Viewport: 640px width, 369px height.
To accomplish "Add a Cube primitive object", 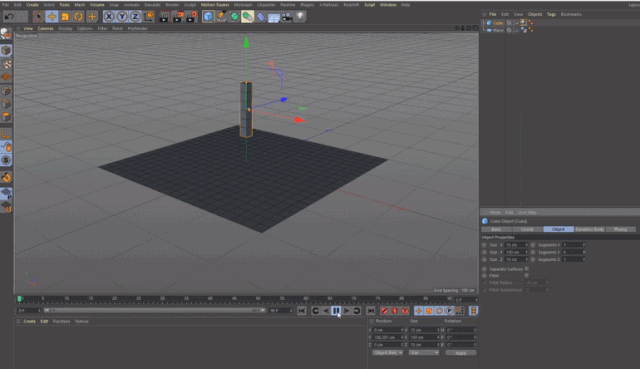I will point(208,16).
